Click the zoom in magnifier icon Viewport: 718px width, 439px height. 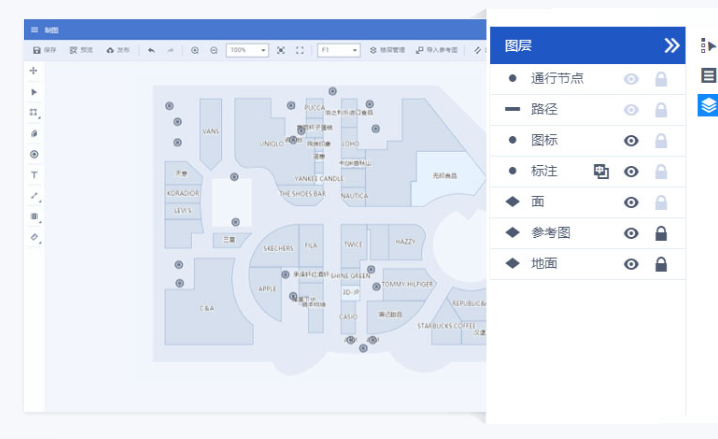[x=195, y=50]
